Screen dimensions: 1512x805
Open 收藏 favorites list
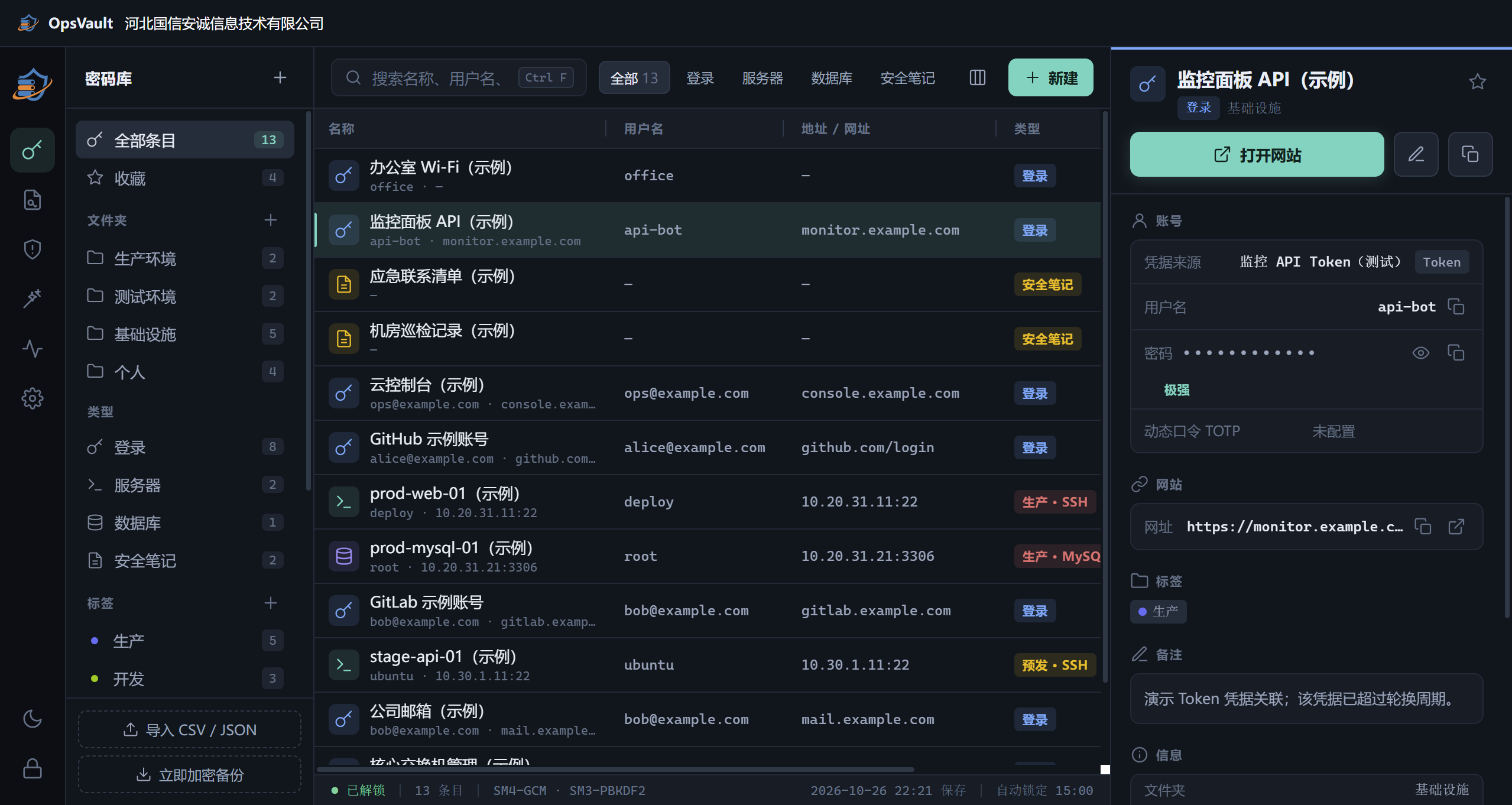point(185,177)
